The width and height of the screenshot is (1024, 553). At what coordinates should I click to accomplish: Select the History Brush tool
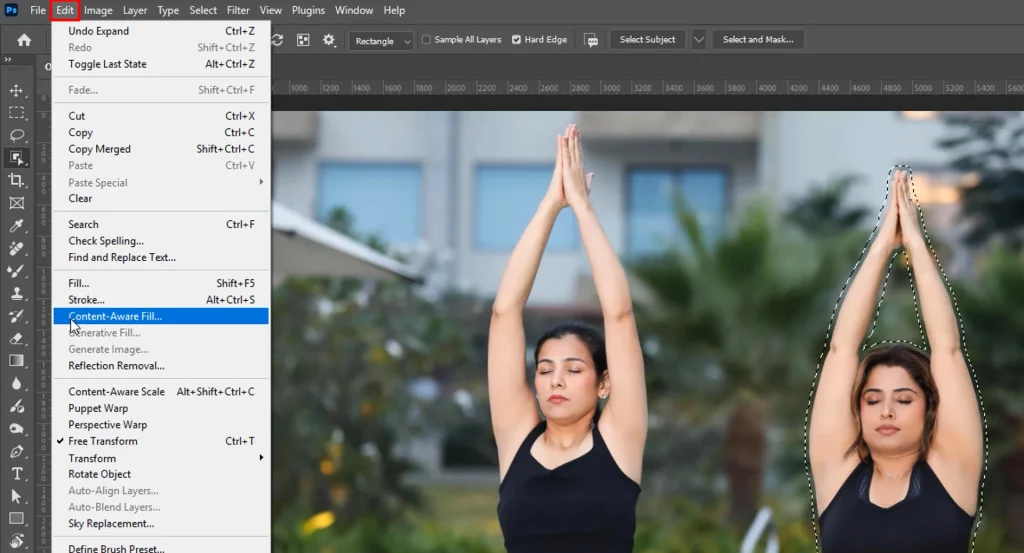[17, 316]
